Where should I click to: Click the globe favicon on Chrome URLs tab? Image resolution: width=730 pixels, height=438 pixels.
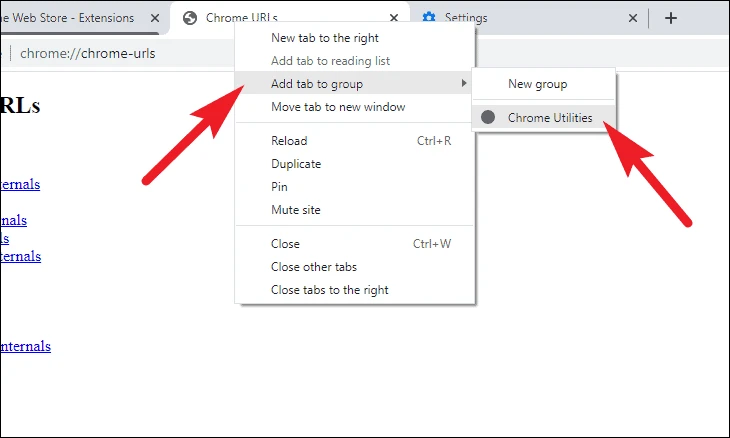pyautogui.click(x=189, y=18)
